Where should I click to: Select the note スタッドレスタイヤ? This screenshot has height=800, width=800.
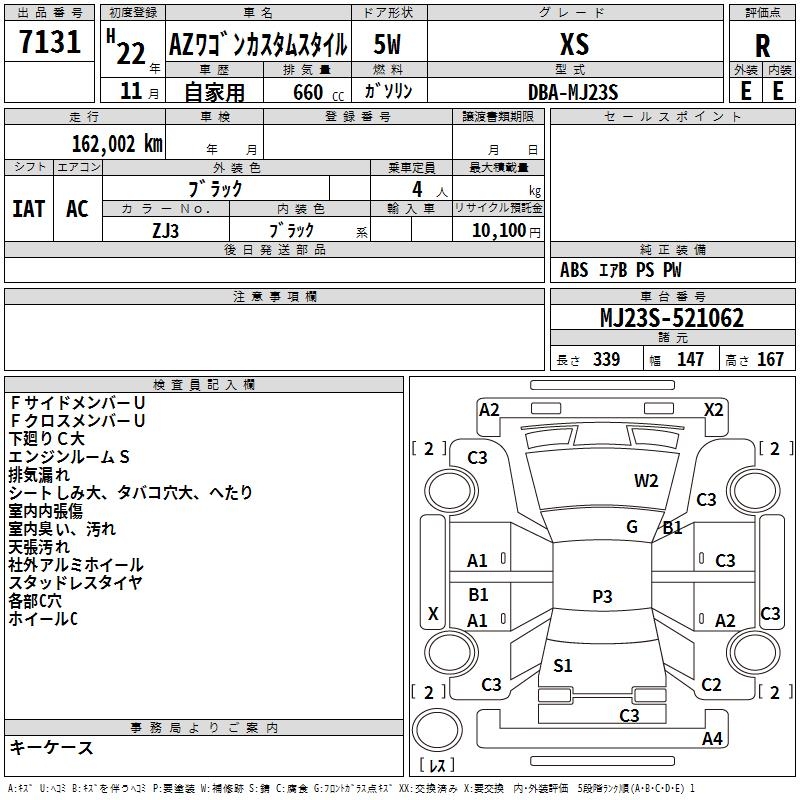click(76, 583)
